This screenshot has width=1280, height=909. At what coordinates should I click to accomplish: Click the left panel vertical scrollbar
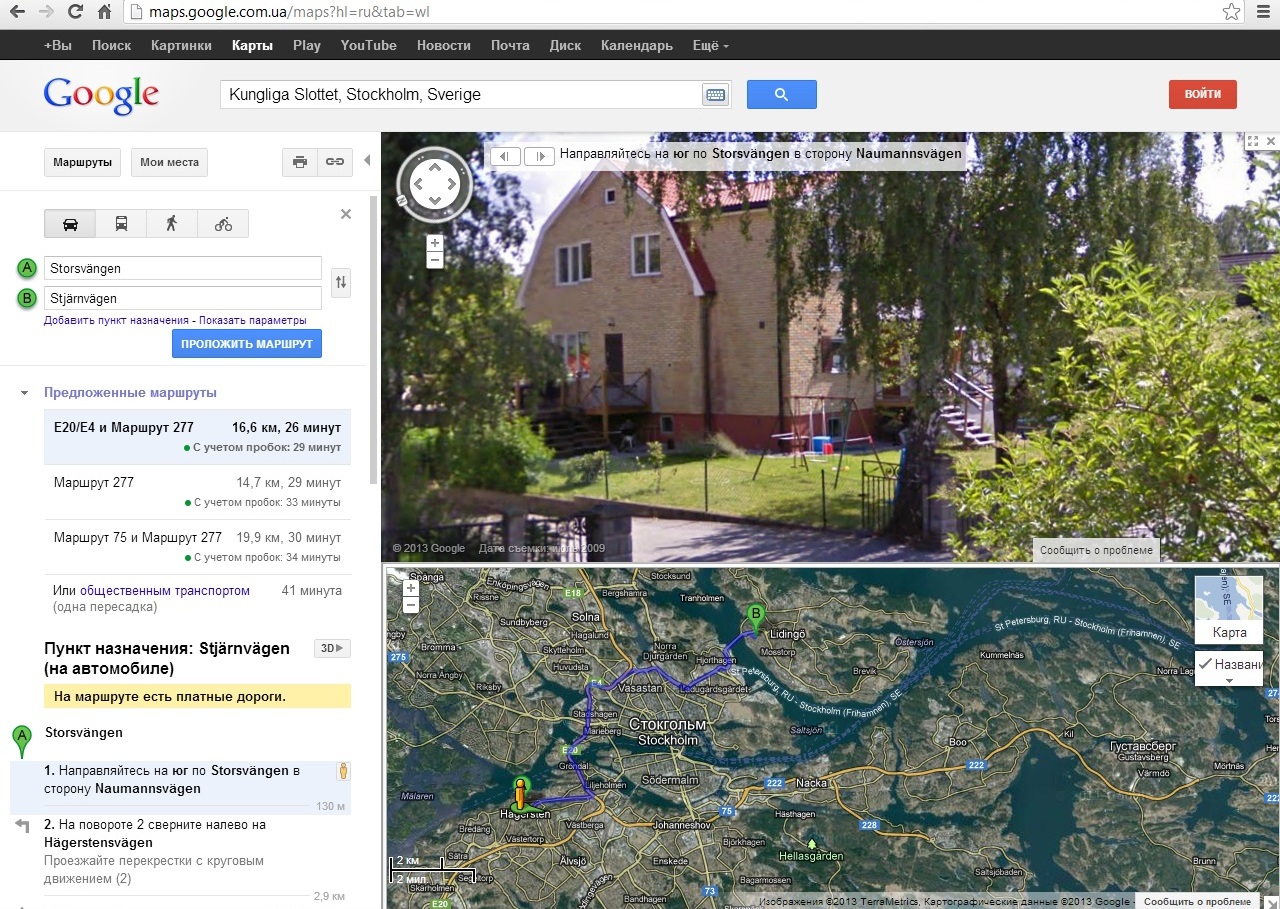click(x=374, y=340)
